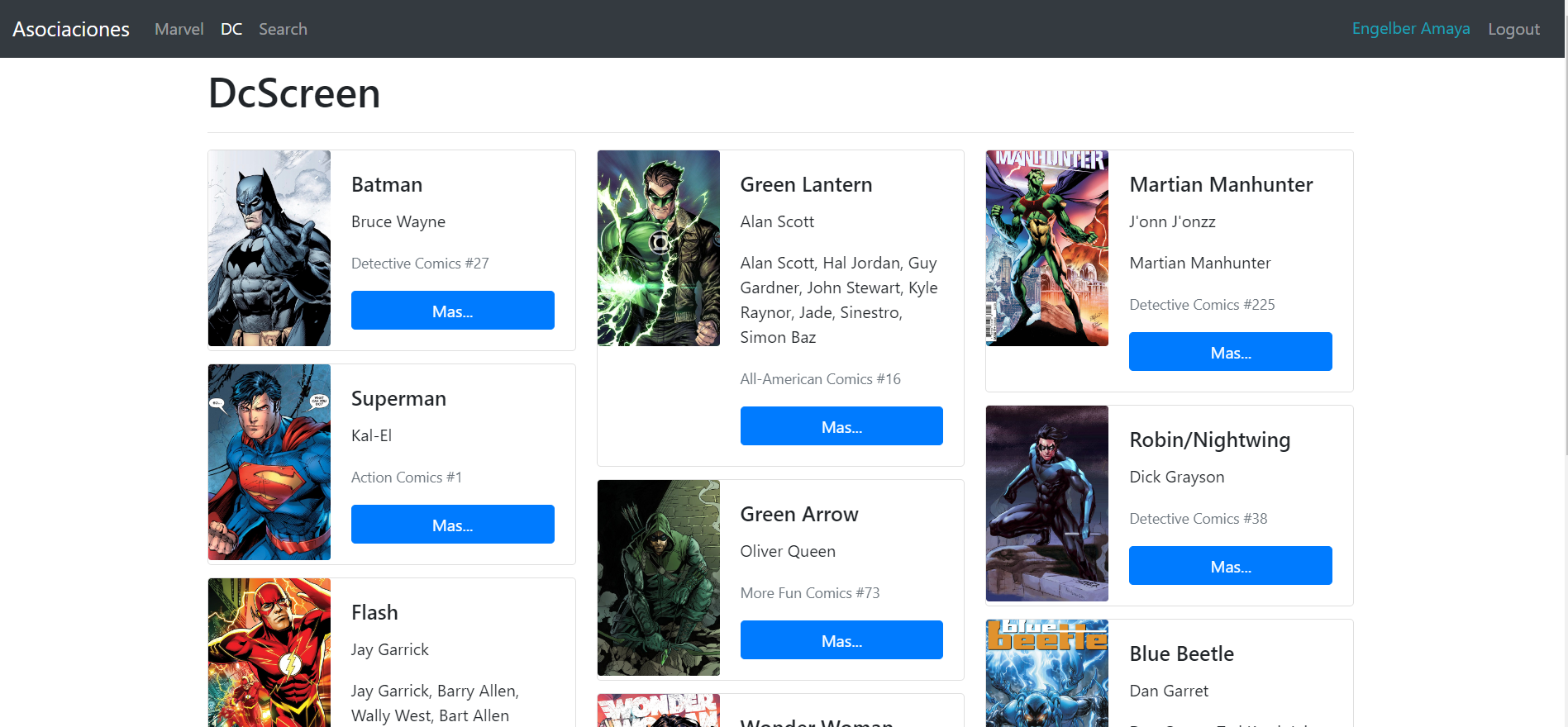This screenshot has height=727, width=1568.
Task: Select the DC nav item
Action: click(231, 29)
